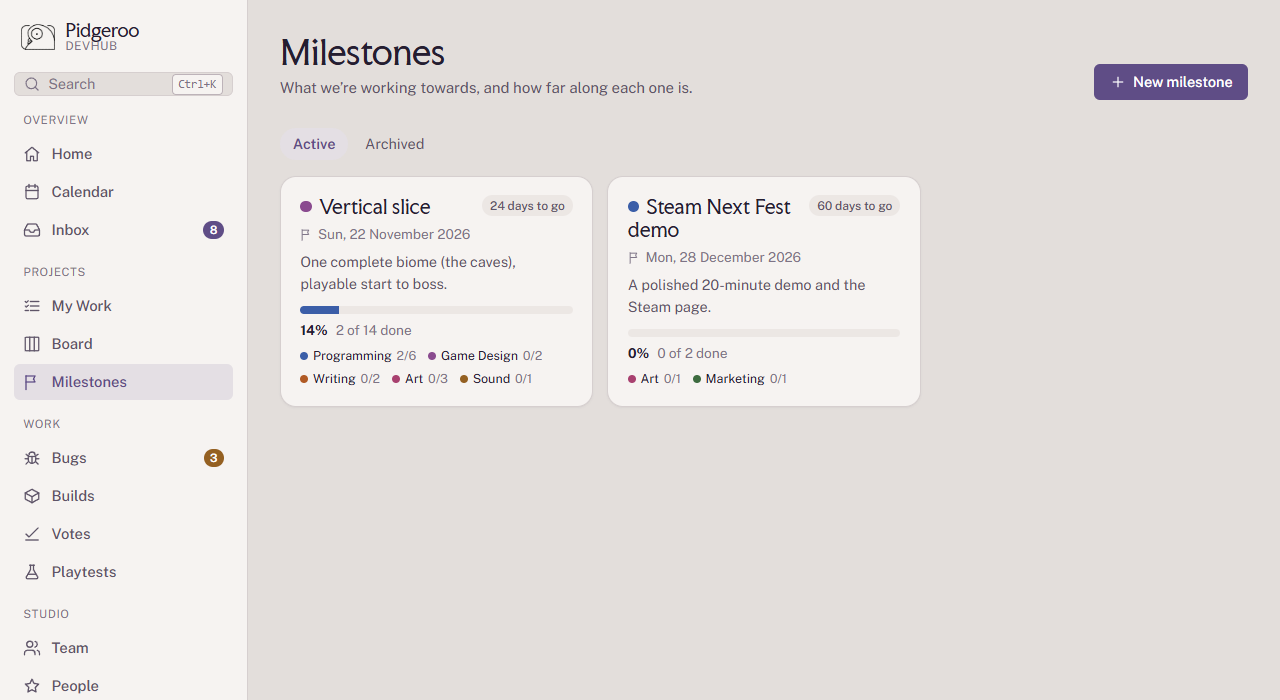Open My Work in sidebar
The image size is (1280, 700).
click(123, 306)
